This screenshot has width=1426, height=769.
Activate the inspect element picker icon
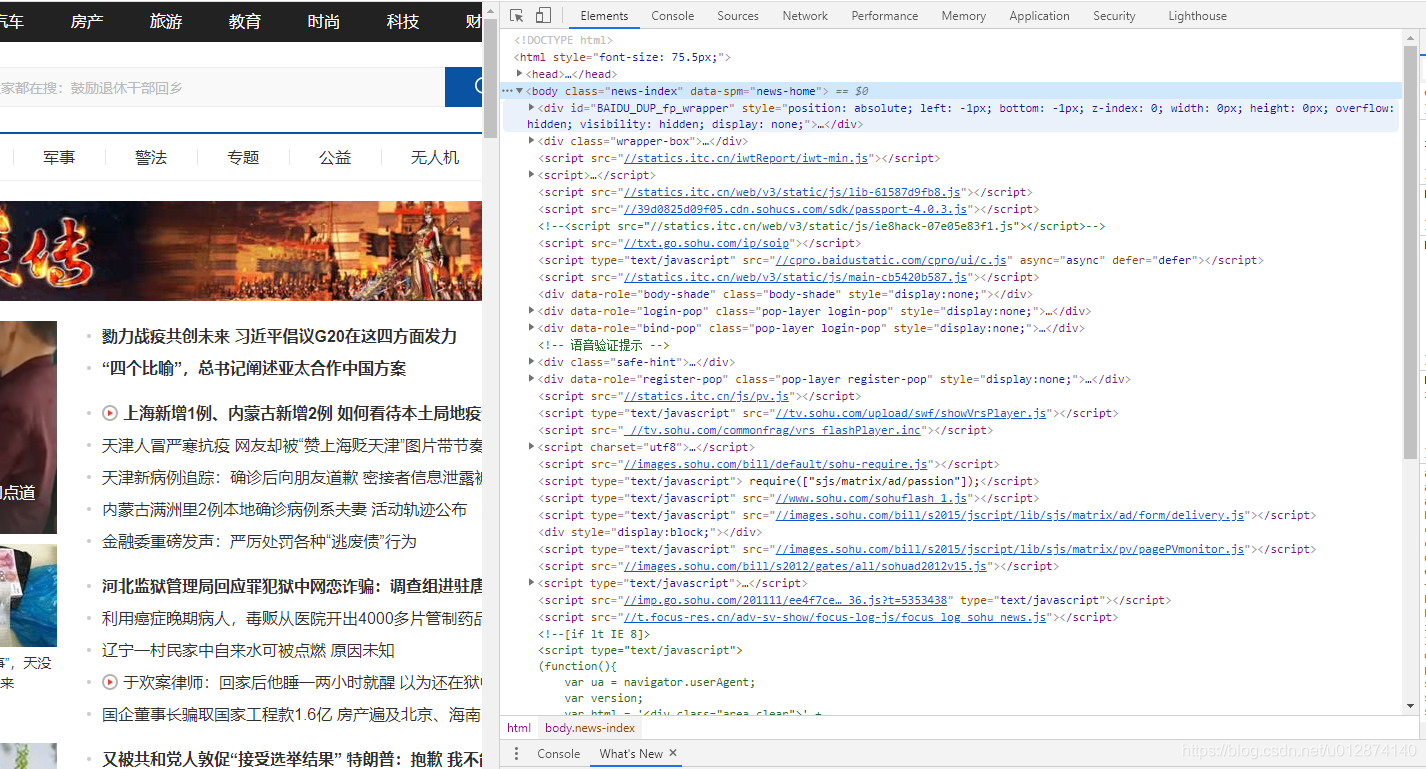[517, 15]
